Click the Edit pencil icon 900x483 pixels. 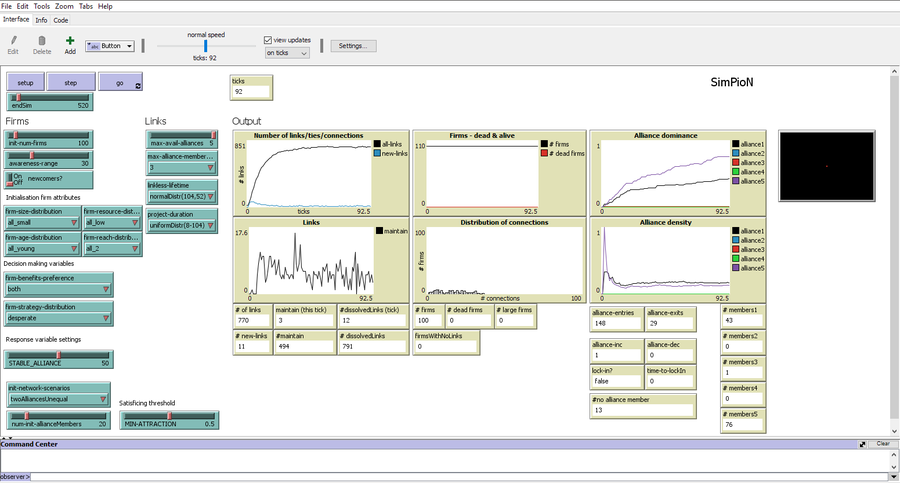tap(13, 40)
